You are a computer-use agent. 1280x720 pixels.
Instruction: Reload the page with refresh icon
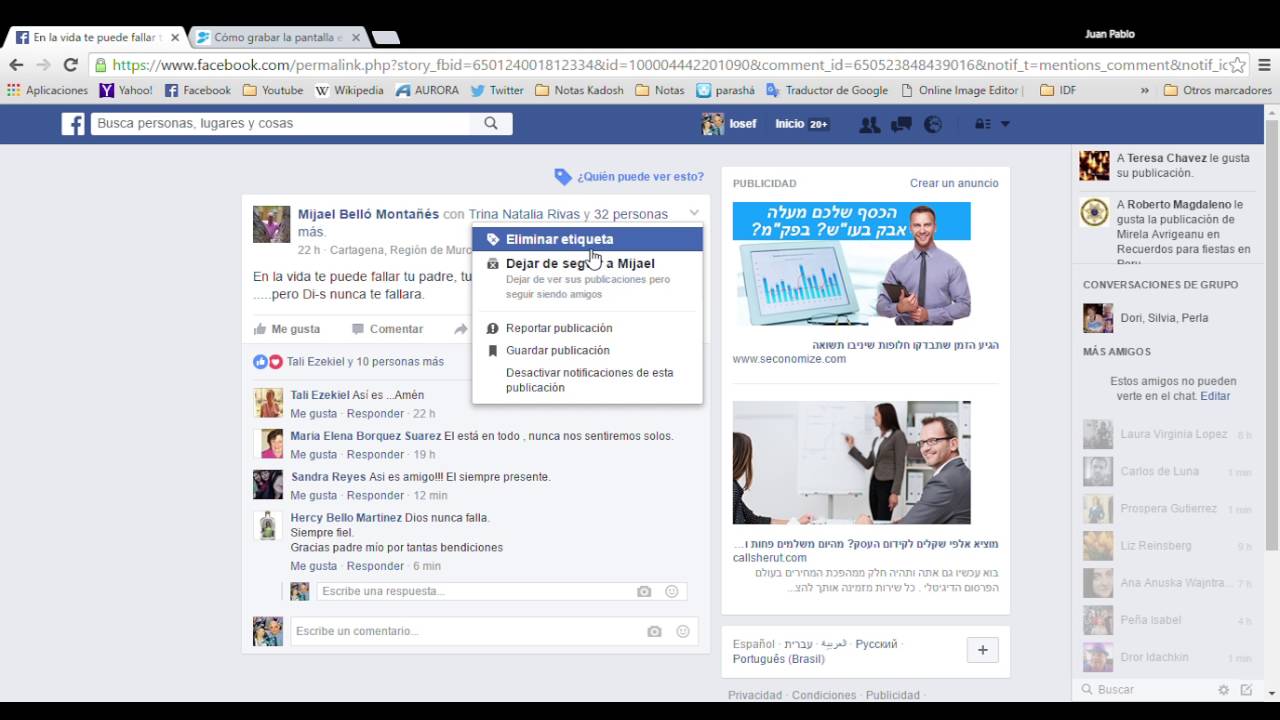[x=71, y=65]
